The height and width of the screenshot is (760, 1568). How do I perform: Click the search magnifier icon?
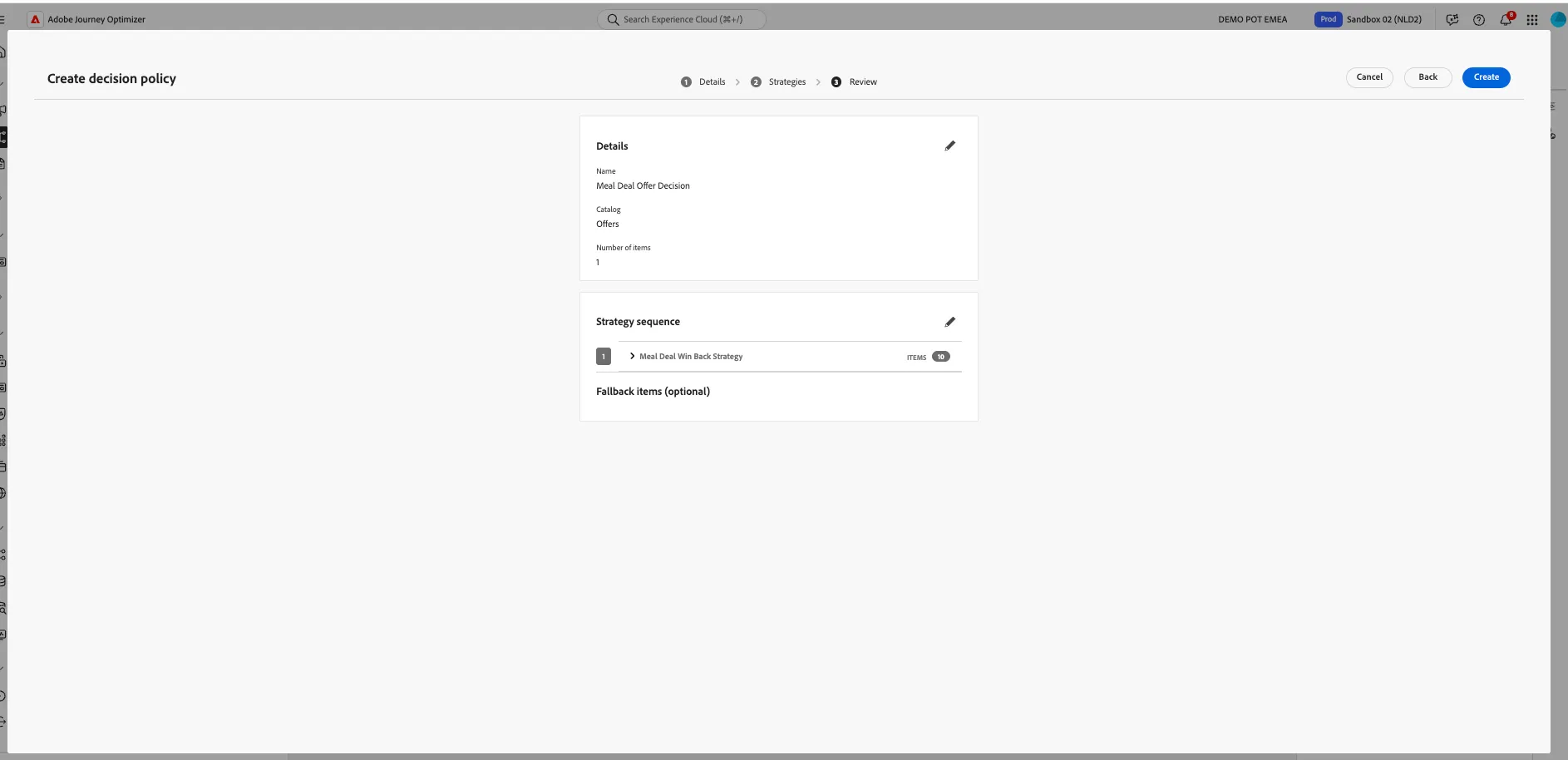tap(614, 19)
